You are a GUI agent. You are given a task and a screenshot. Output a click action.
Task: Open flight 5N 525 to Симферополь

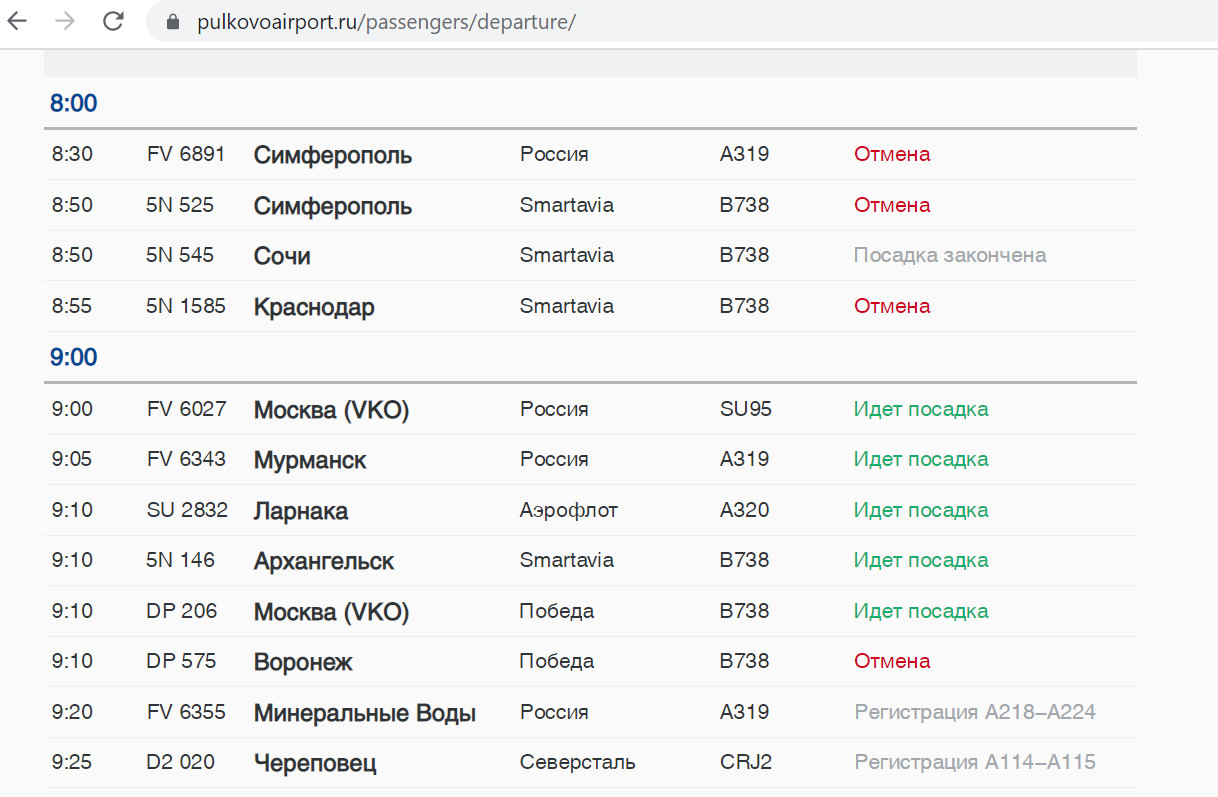[x=332, y=206]
